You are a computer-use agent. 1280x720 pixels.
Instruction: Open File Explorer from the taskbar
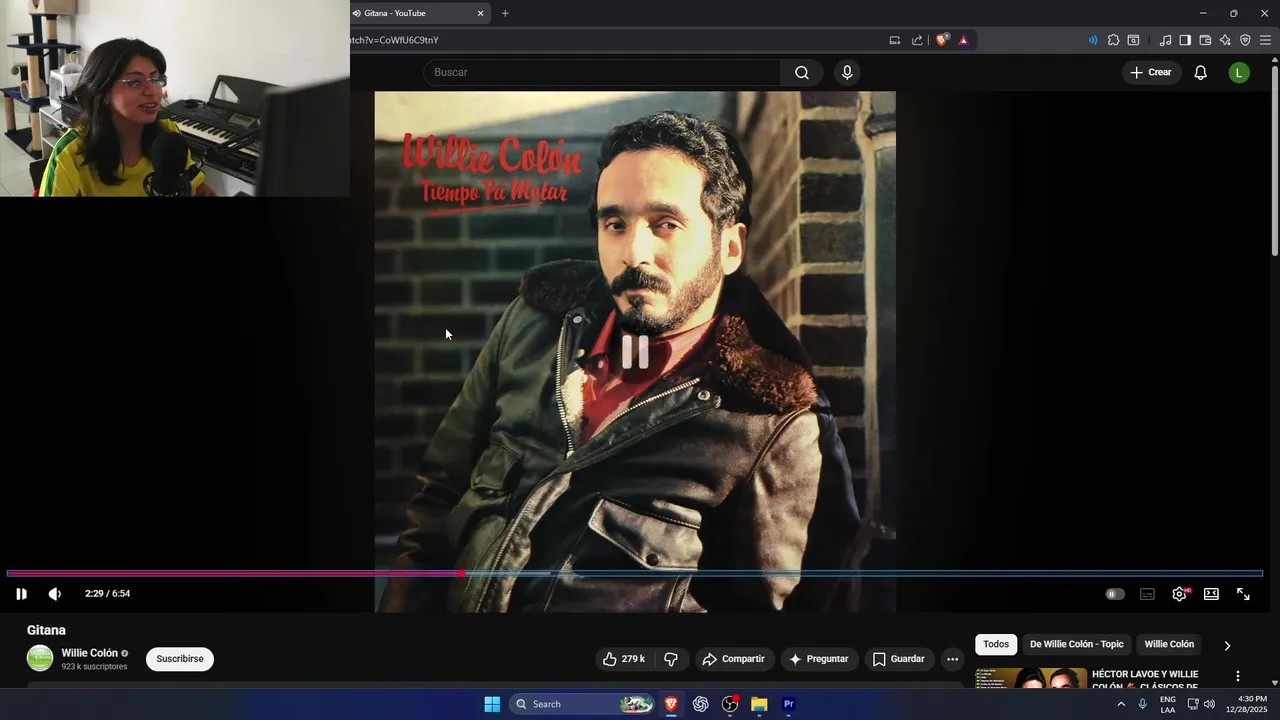(759, 704)
